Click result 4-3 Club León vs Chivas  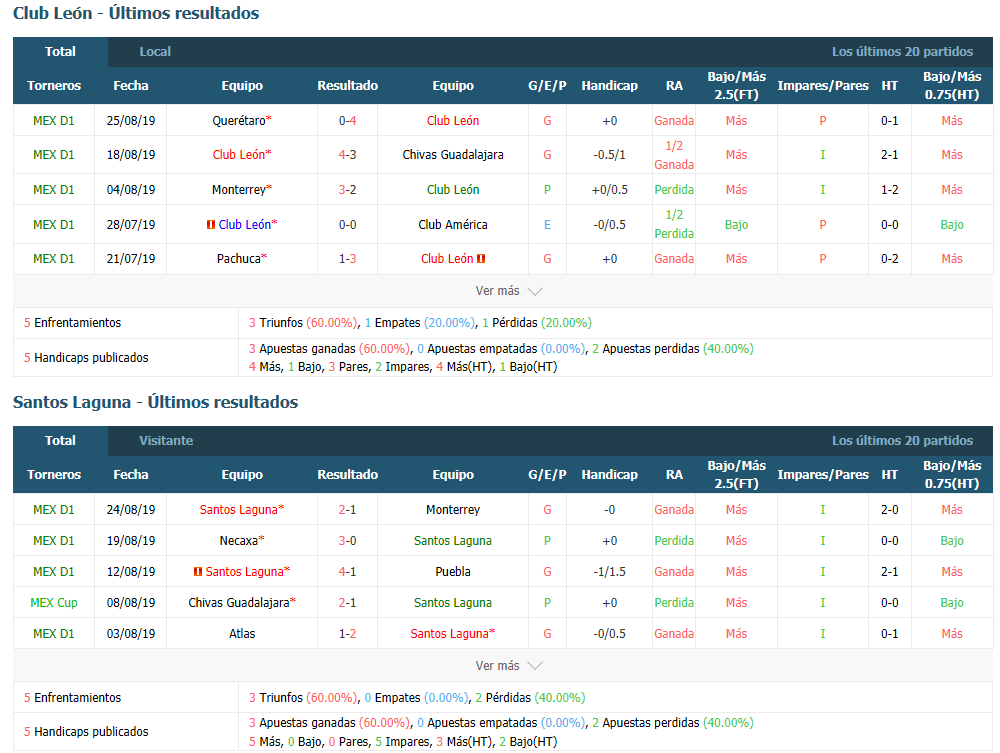(348, 155)
